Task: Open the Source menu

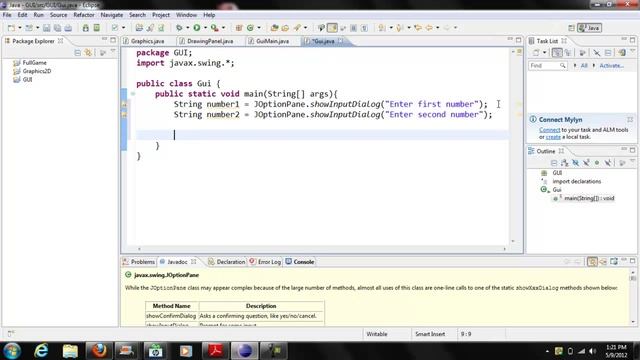Action: (x=58, y=15)
